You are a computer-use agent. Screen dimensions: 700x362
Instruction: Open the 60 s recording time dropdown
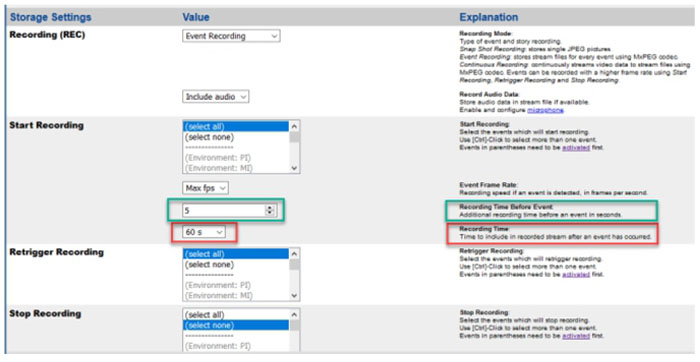pos(204,232)
